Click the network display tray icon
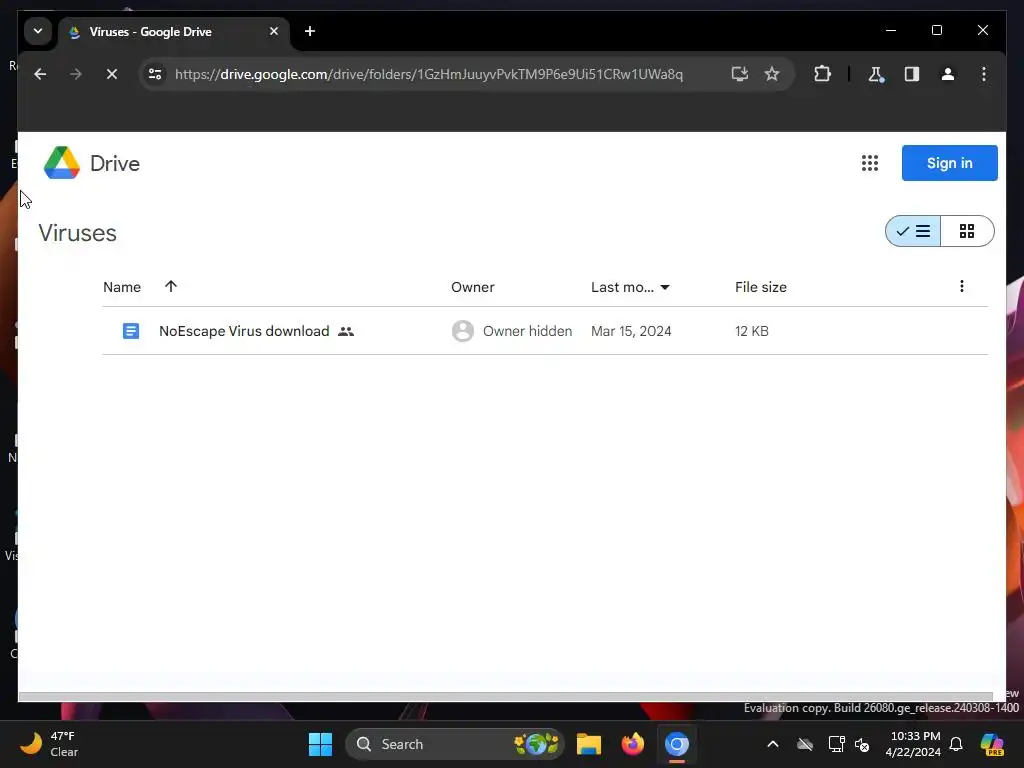The image size is (1024, 768). (x=836, y=744)
